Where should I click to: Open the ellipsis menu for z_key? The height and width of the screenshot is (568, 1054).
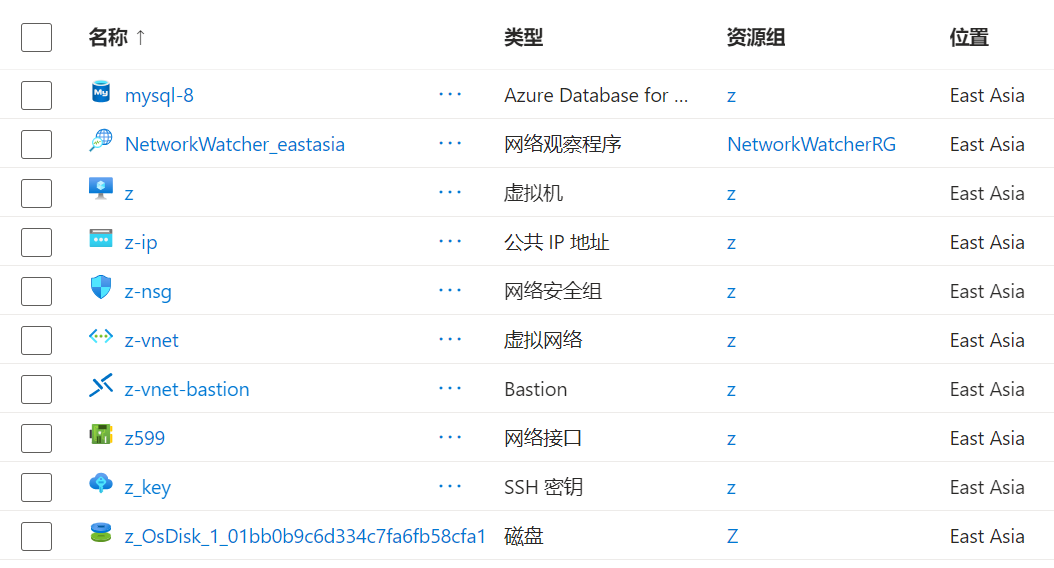[450, 487]
